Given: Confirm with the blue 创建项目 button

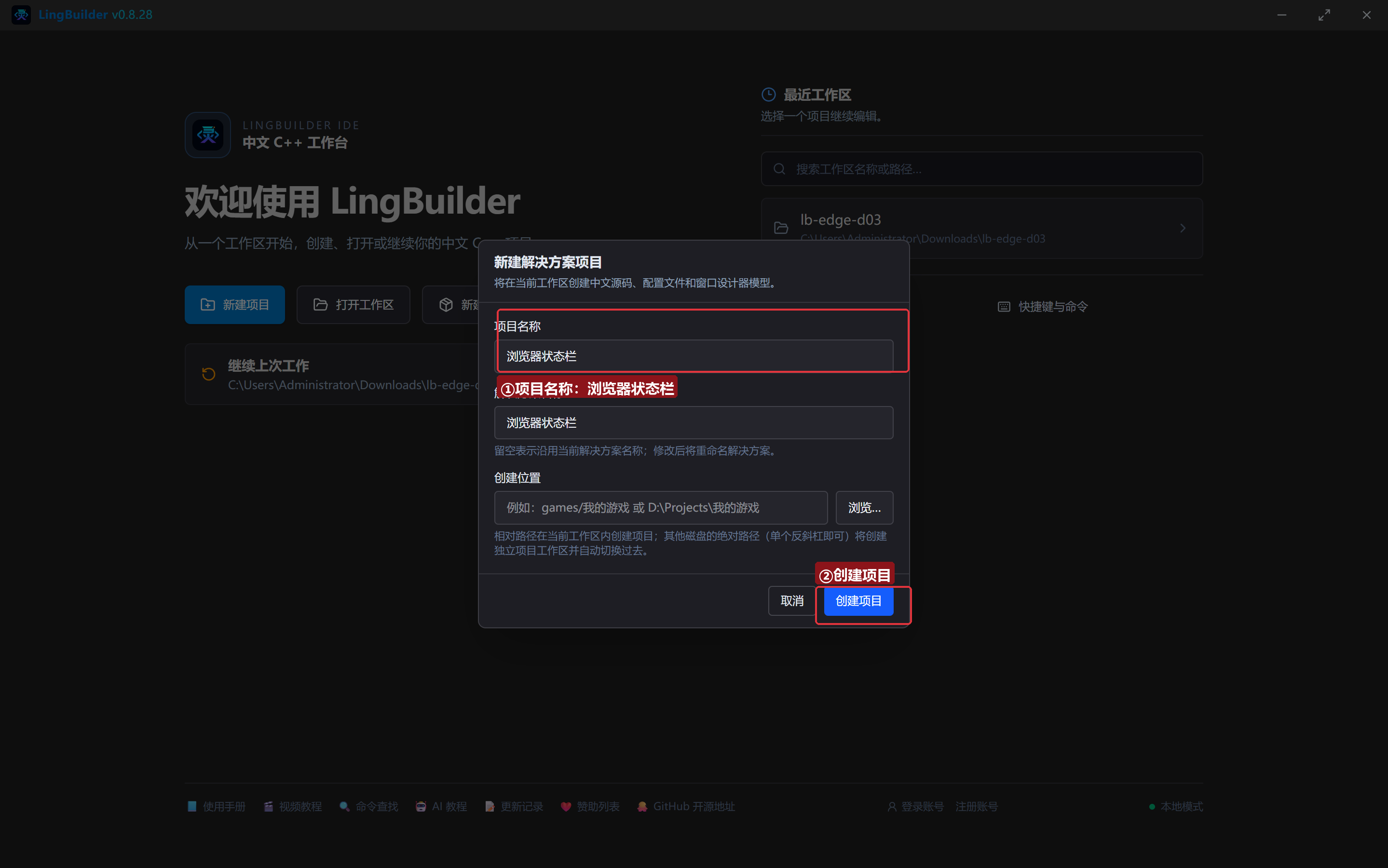Looking at the screenshot, I should pos(858,601).
